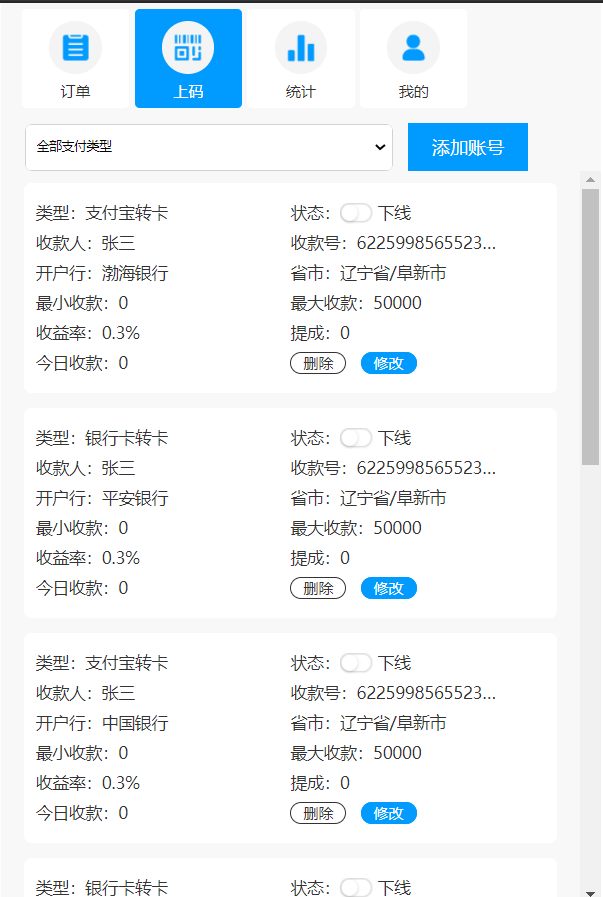Click the 添加账号 button
The height and width of the screenshot is (897, 603).
(468, 147)
